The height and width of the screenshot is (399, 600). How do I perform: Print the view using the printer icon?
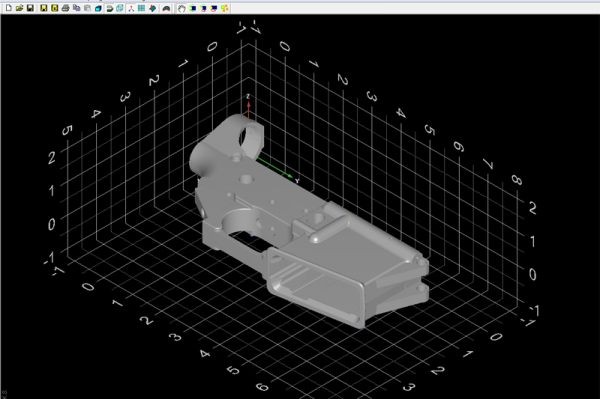click(x=65, y=8)
